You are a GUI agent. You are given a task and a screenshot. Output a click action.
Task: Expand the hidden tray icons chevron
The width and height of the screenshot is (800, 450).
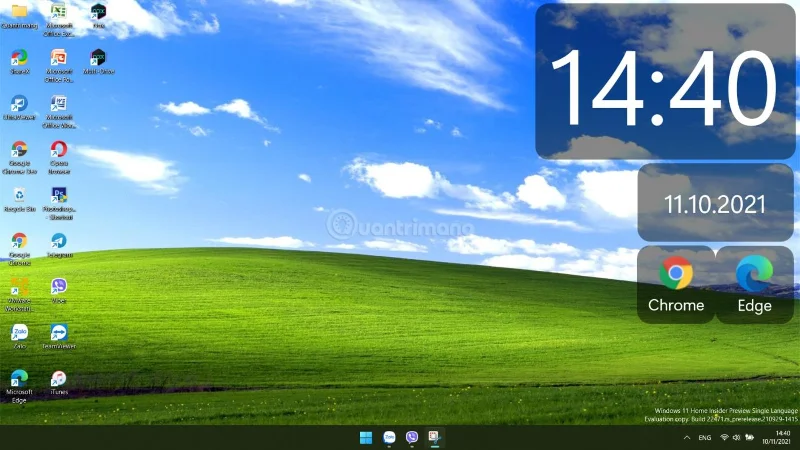point(687,438)
